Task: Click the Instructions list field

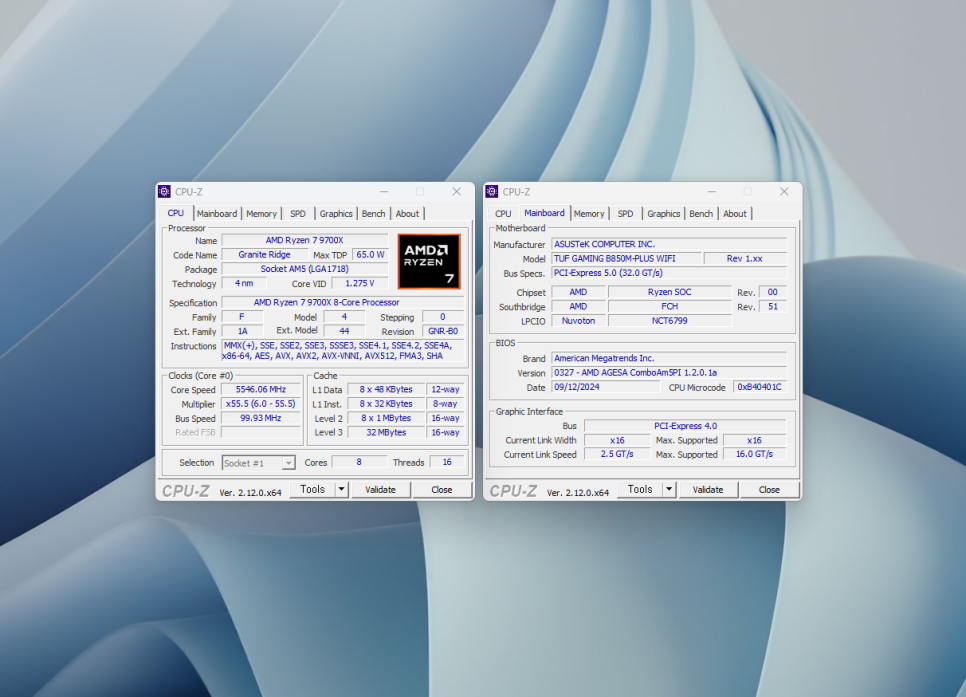Action: (x=343, y=351)
